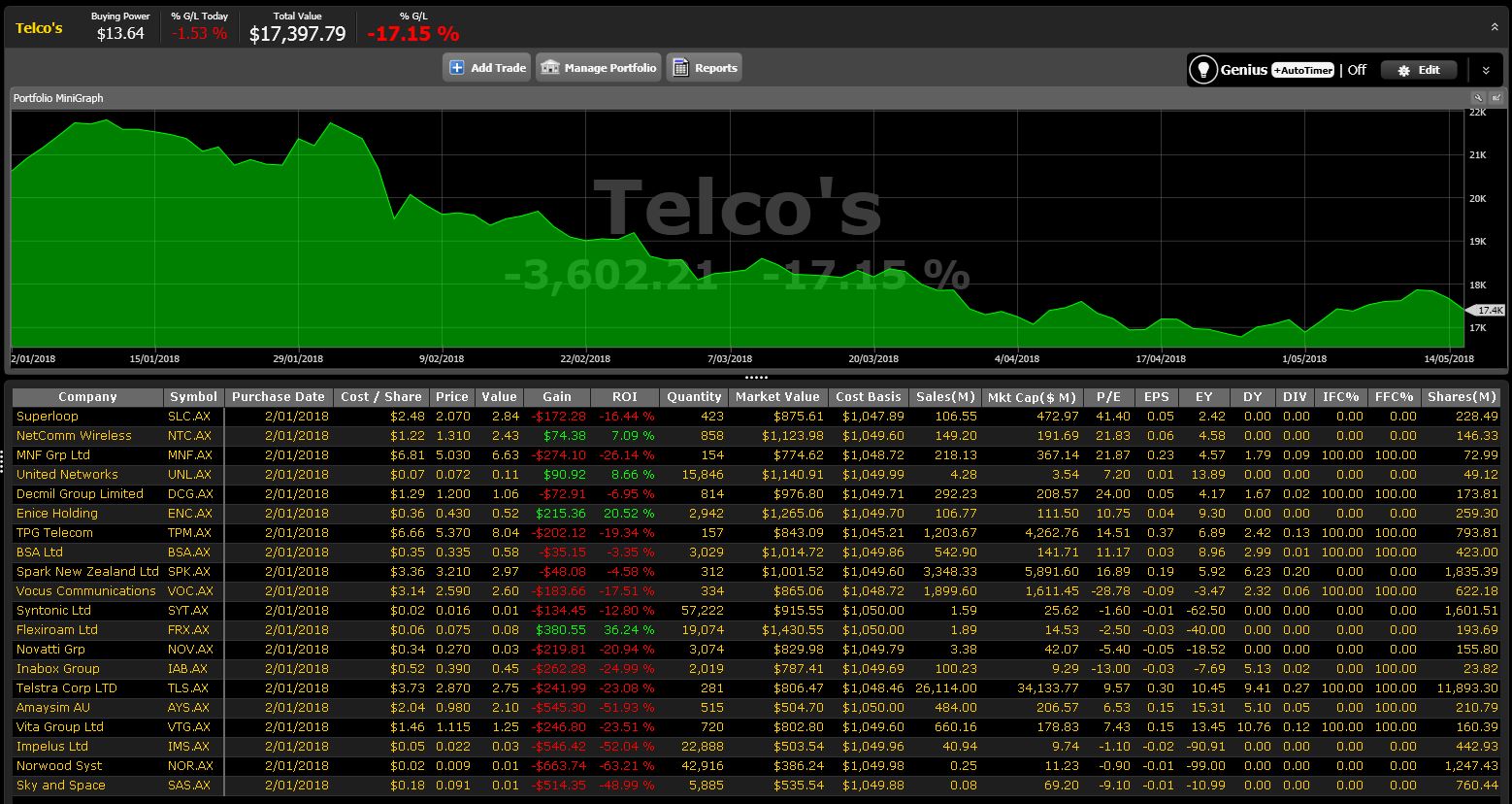Click the 17.4K current value marker
Screen dimensions: 1512x804
pos(1487,310)
